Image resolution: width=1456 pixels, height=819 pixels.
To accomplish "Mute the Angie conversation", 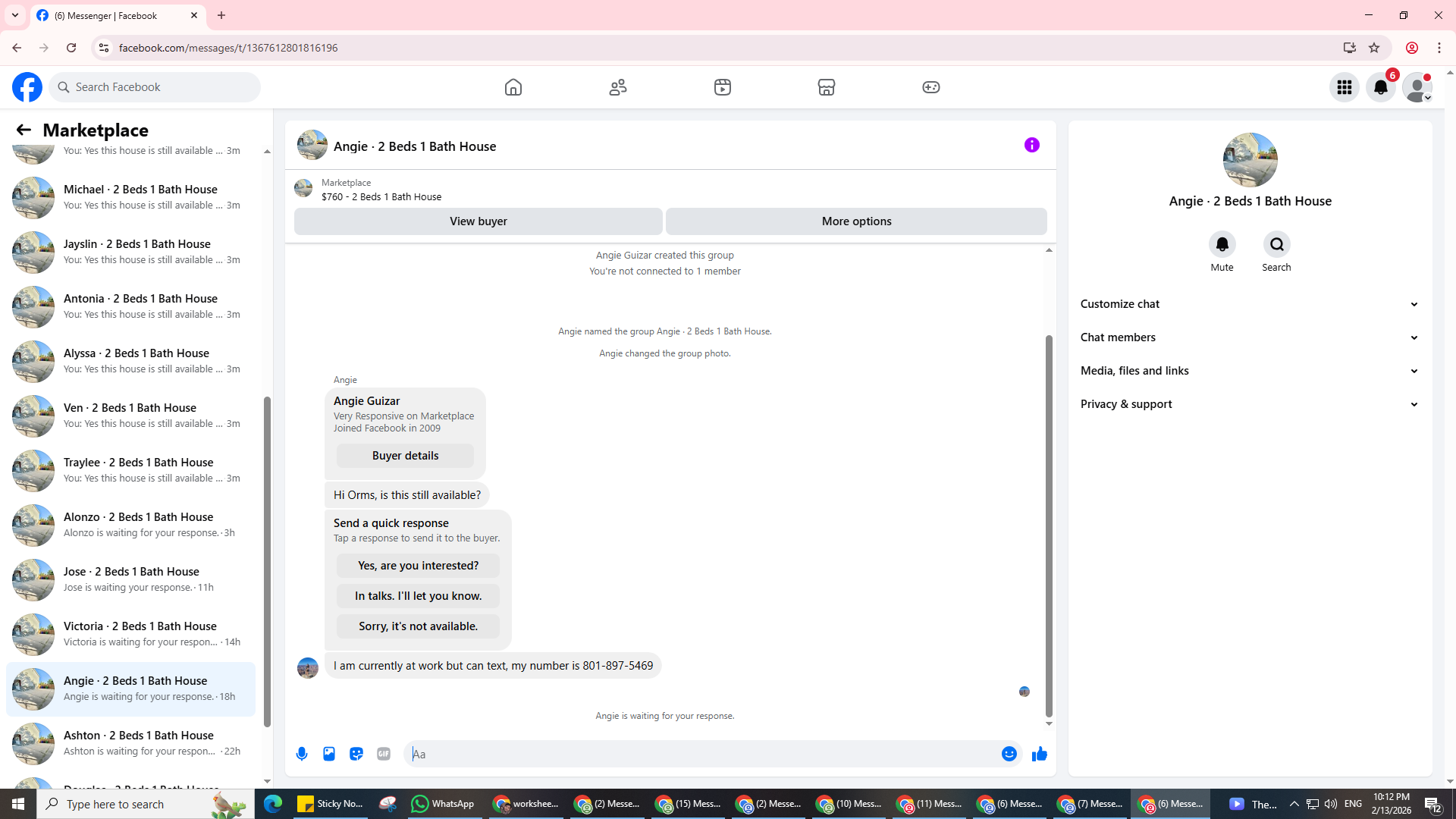I will [x=1222, y=244].
